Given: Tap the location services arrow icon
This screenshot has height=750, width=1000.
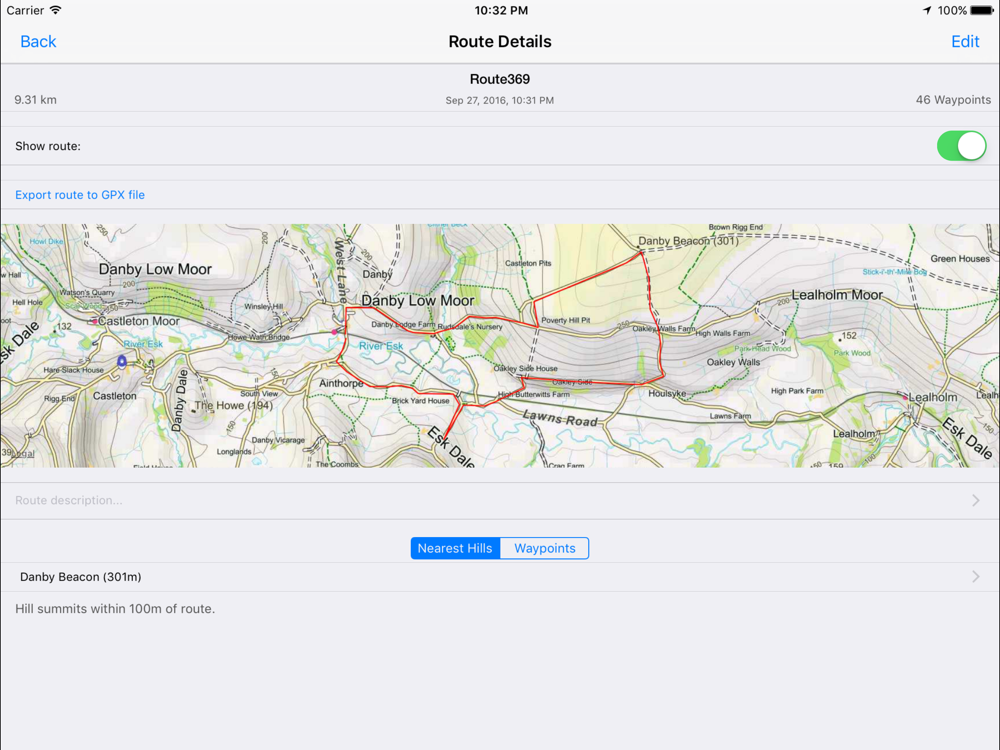Looking at the screenshot, I should coord(927,10).
